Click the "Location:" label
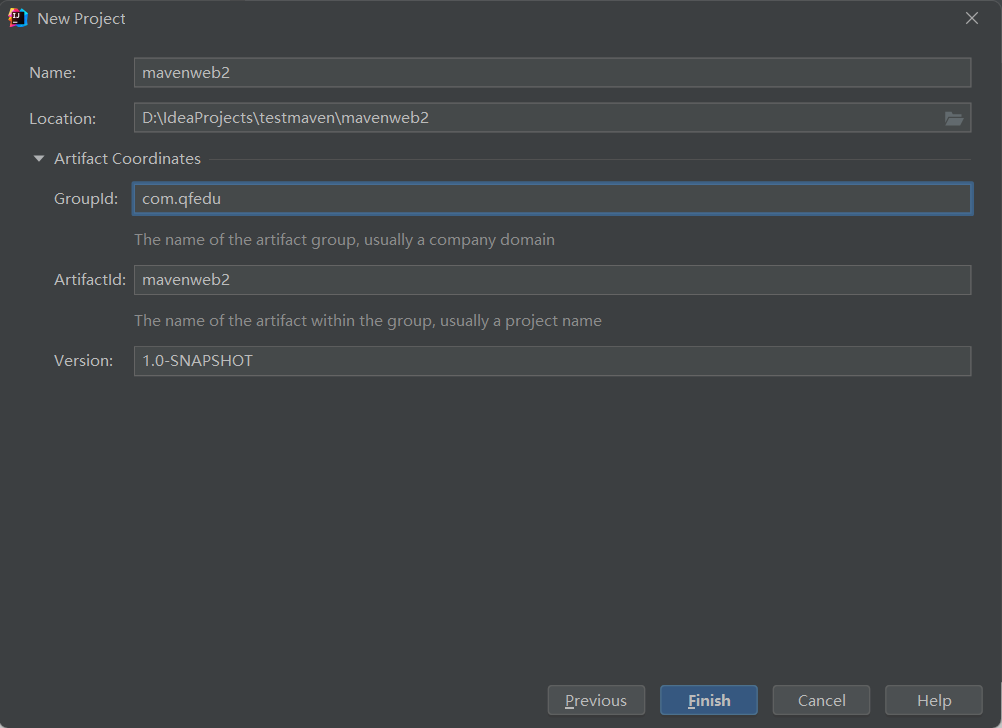Screen dimensions: 1002x728 (63, 118)
